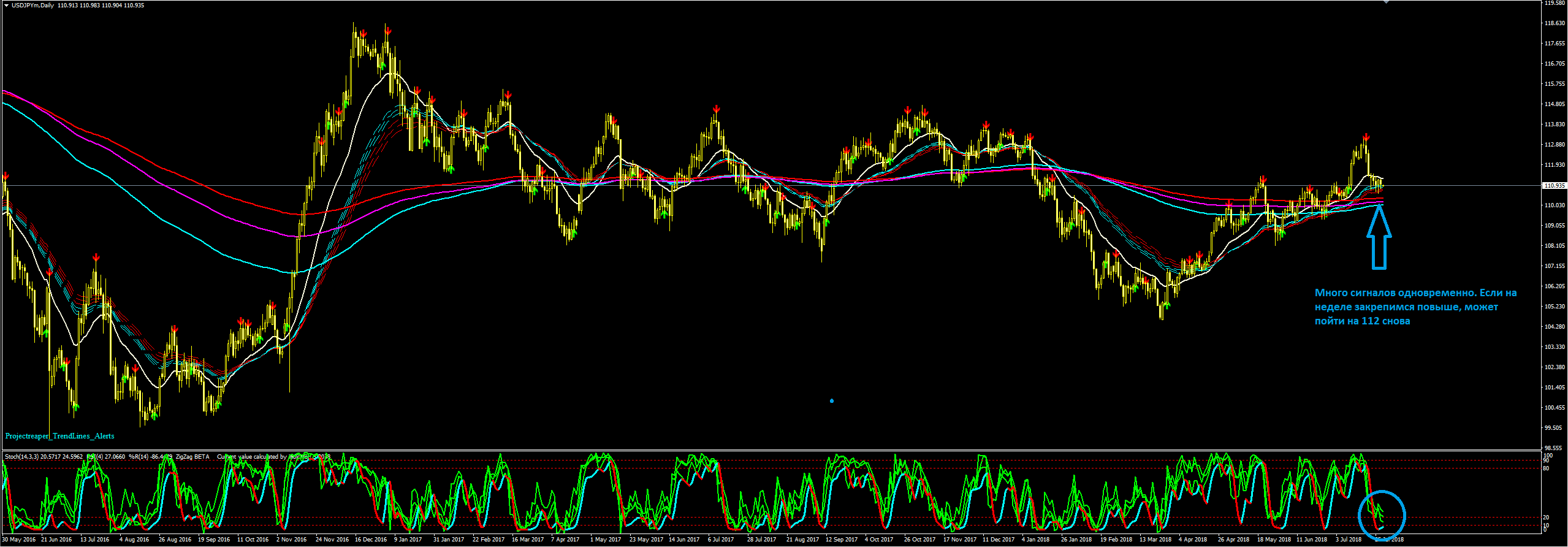Click the oscillator scale value 20
The image size is (1568, 547).
[x=1547, y=518]
